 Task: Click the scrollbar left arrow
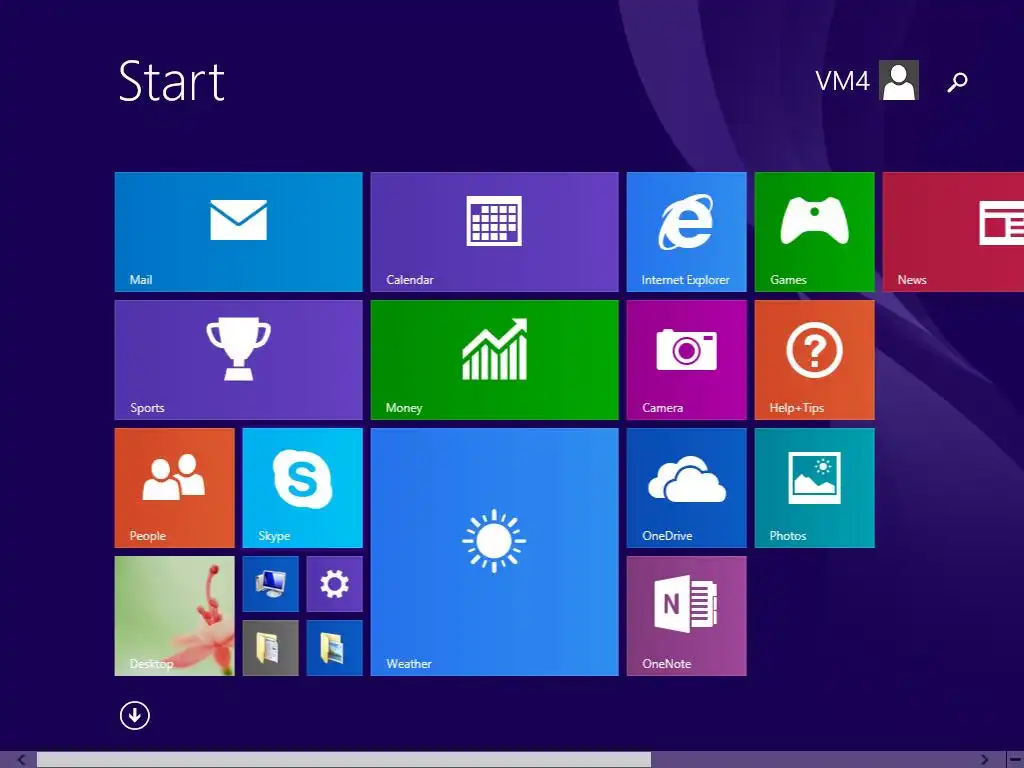[x=21, y=760]
